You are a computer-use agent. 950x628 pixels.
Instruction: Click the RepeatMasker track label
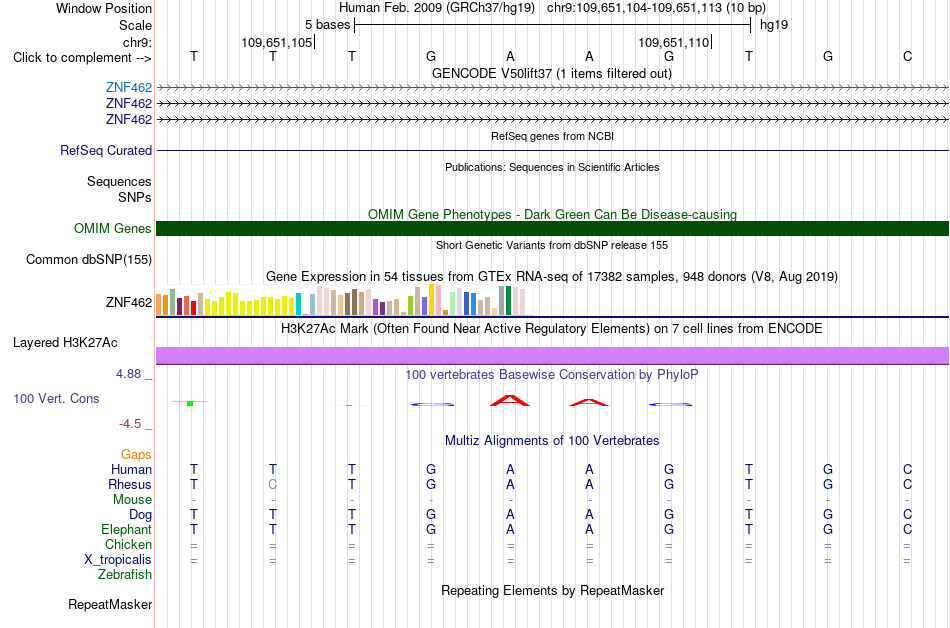pos(110,604)
